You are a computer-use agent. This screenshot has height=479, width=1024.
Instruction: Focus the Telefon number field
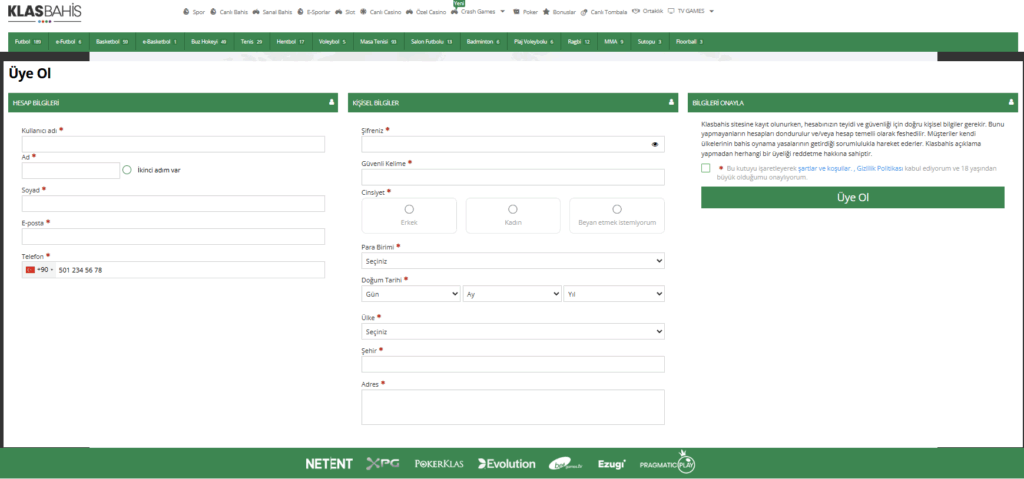pos(189,270)
